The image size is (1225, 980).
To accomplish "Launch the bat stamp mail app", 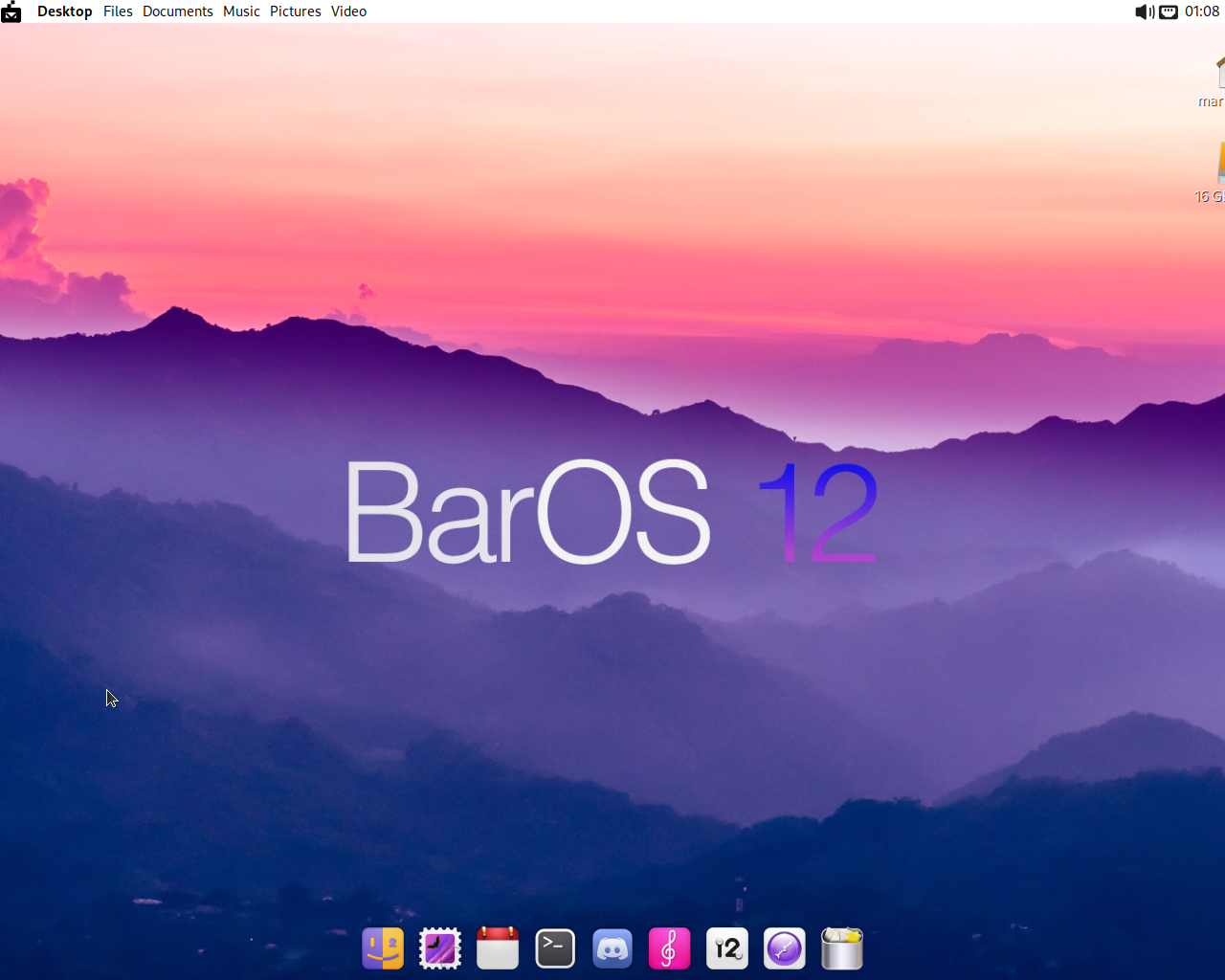I will [x=440, y=948].
